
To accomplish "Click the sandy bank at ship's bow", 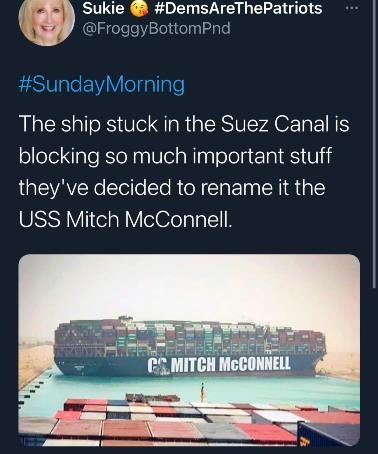I will (x=338, y=367).
